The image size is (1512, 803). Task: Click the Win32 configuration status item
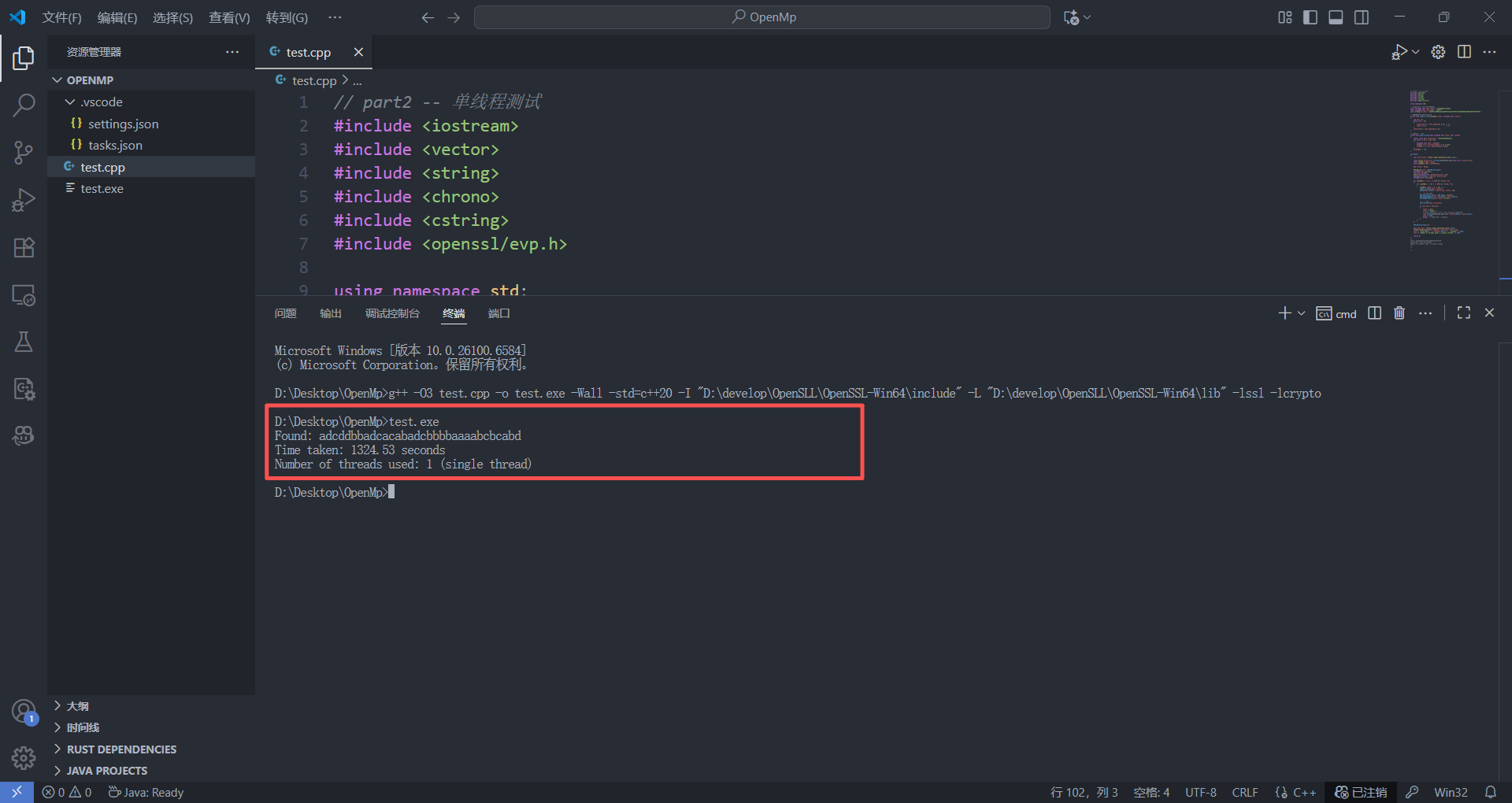[1451, 792]
